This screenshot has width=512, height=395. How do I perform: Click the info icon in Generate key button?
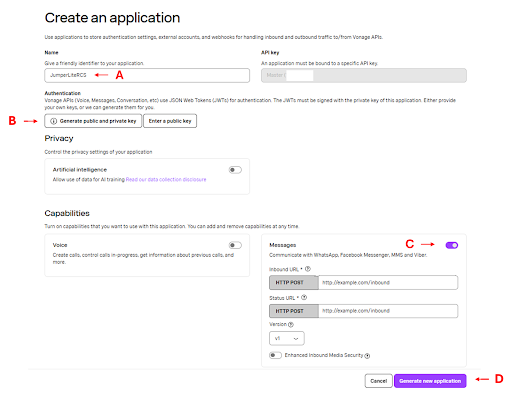tap(53, 121)
